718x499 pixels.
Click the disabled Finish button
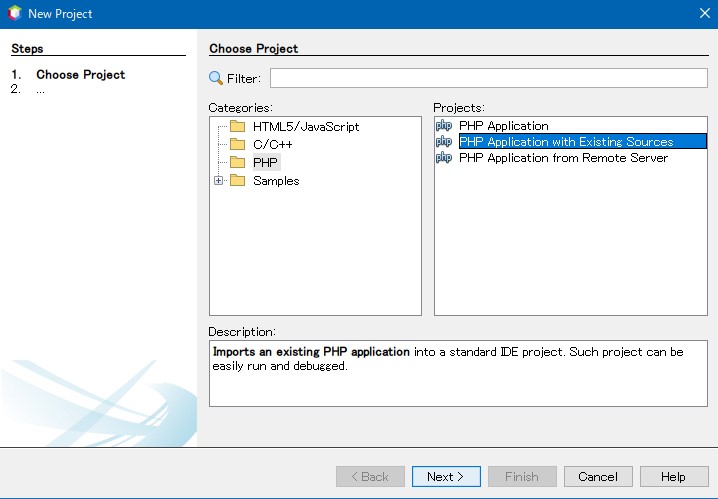tap(522, 477)
